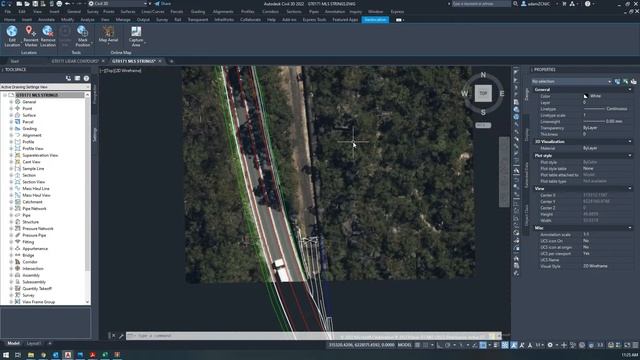
Task: Click the Select Objects icon in Properties
Action: coord(625,82)
